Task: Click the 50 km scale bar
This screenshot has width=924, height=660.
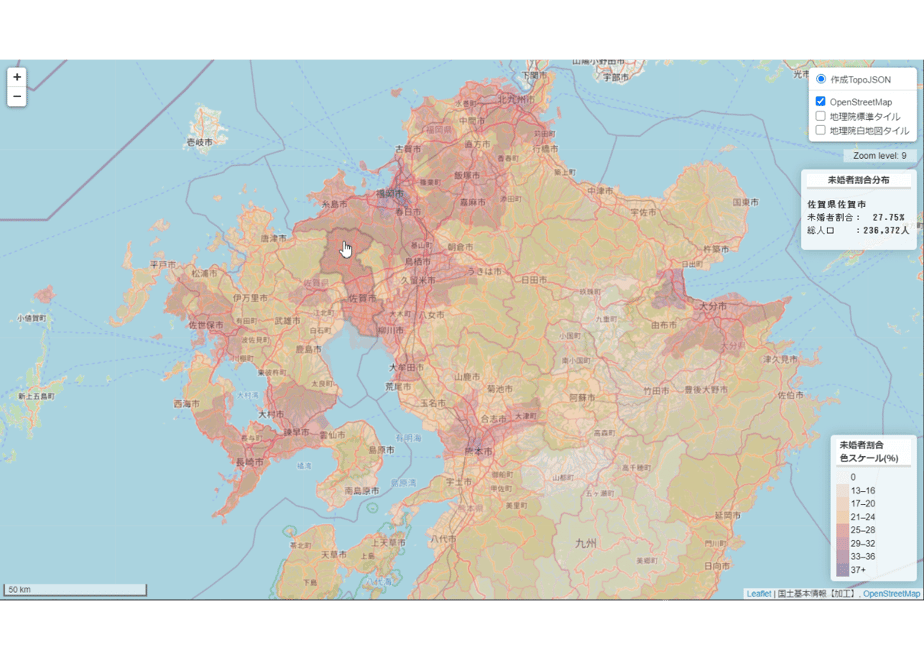Action: (x=75, y=589)
